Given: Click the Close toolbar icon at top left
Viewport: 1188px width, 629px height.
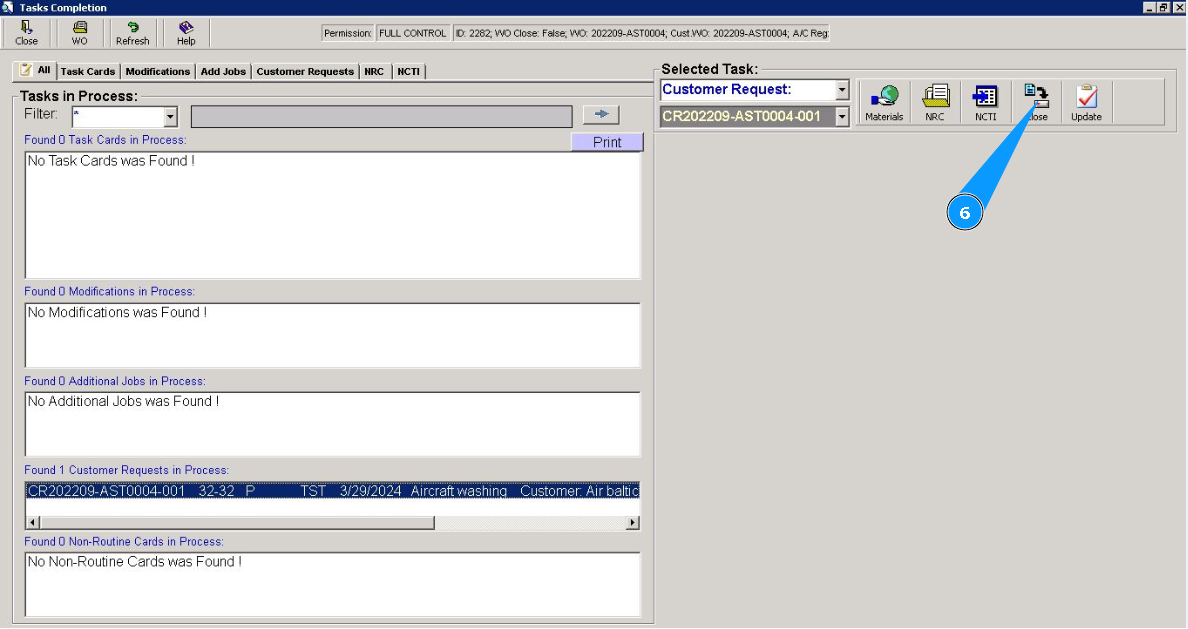Looking at the screenshot, I should coord(27,33).
